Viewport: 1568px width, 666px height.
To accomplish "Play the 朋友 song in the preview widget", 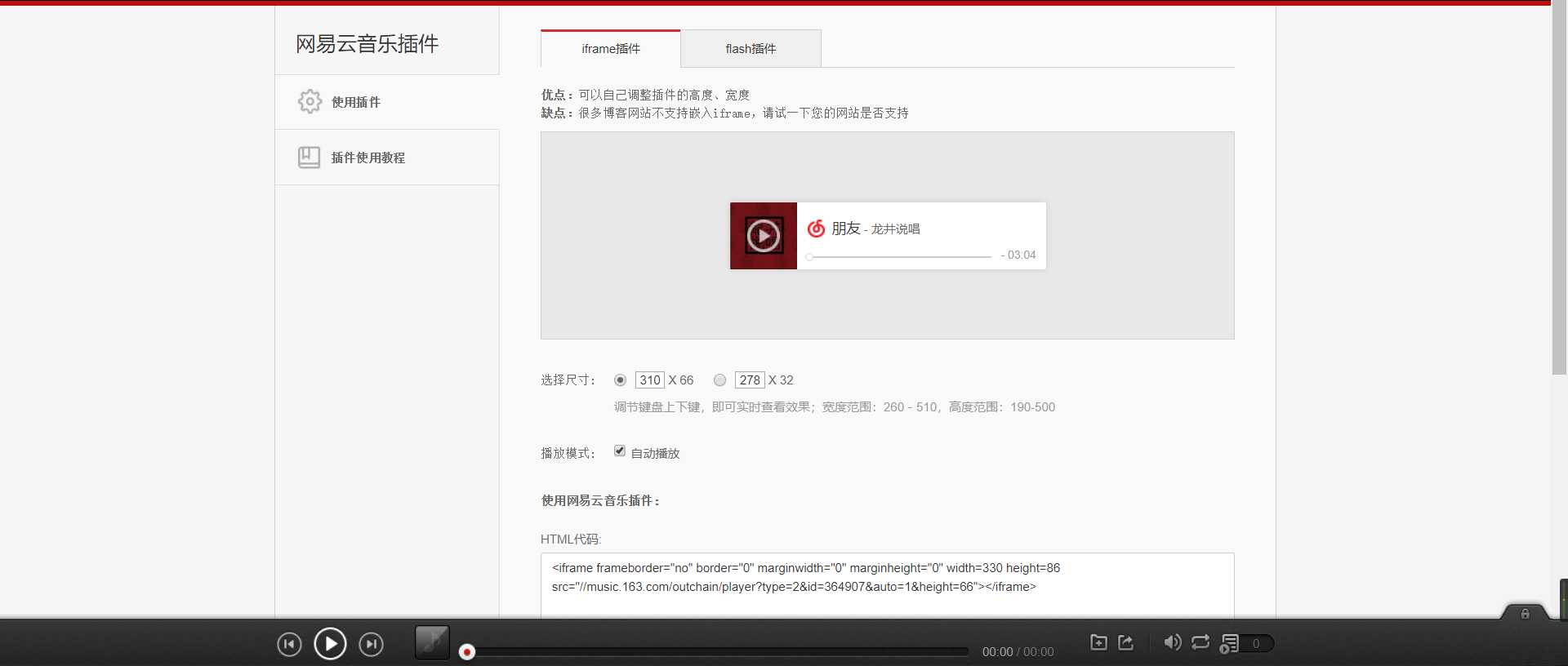I will pos(764,236).
